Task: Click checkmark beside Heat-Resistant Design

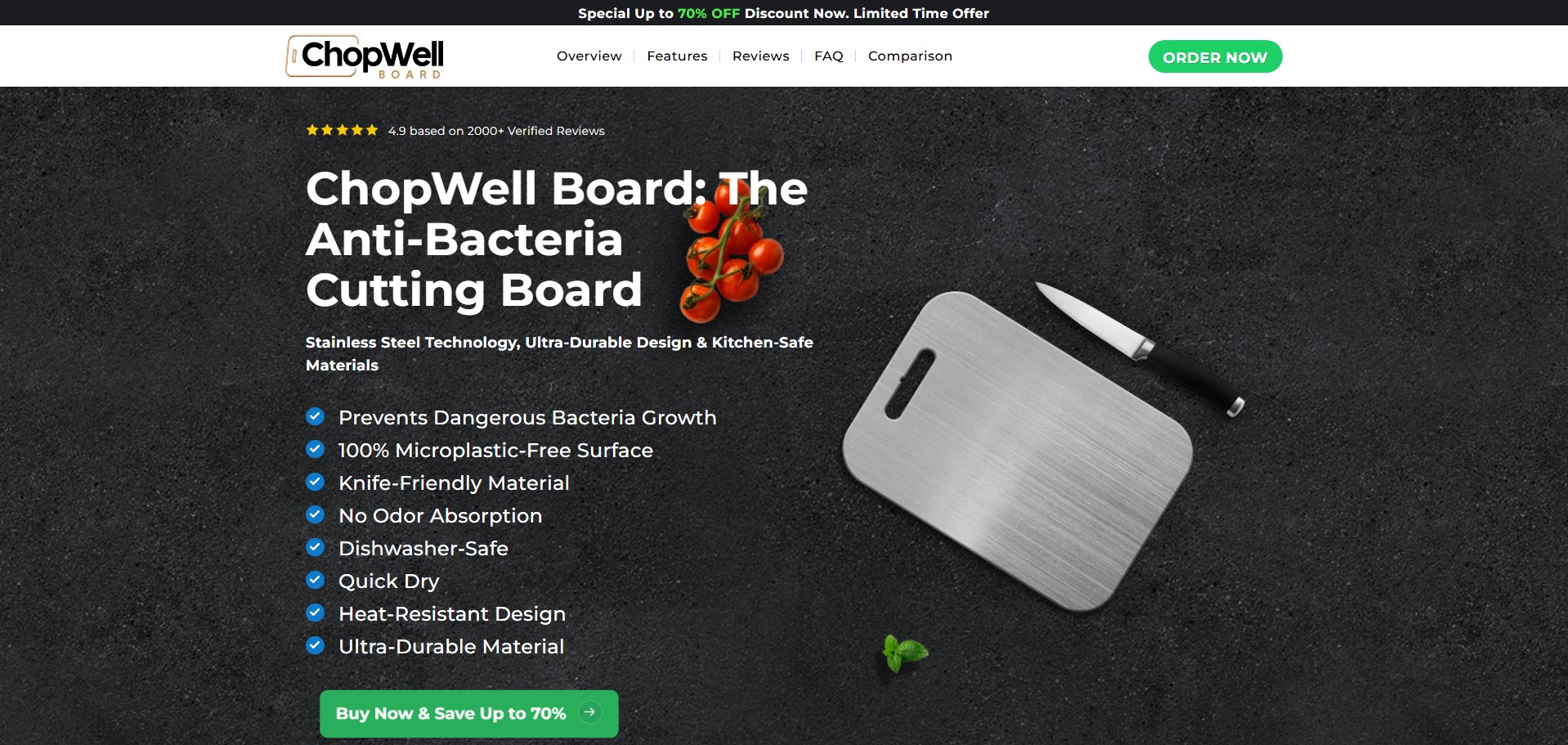Action: tap(315, 613)
